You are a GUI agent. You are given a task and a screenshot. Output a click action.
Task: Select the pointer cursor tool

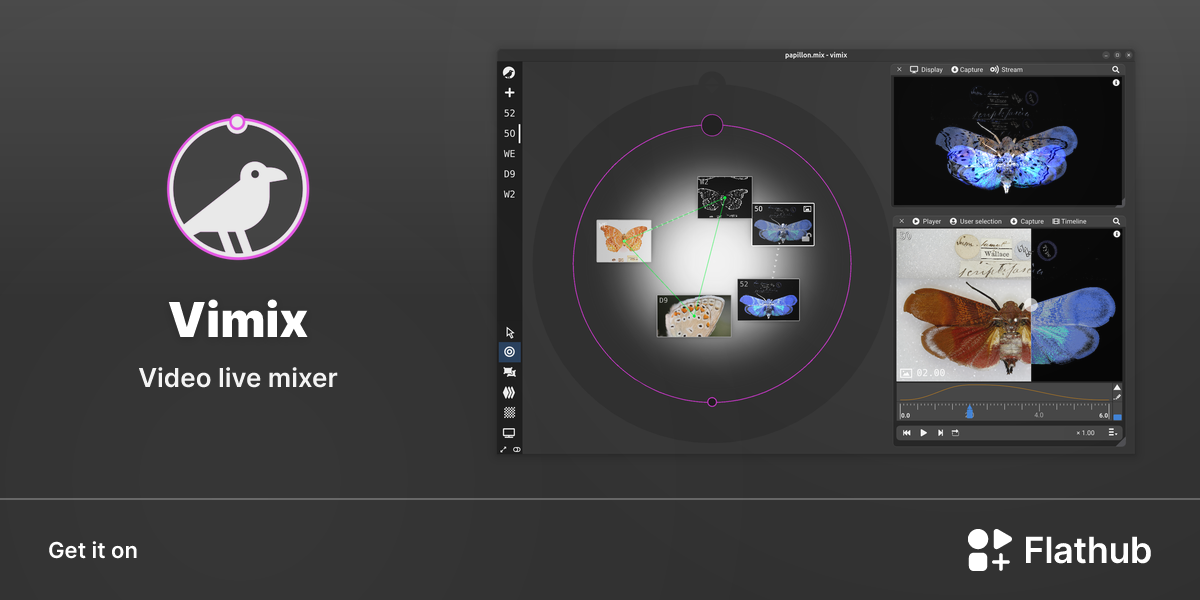coord(509,332)
